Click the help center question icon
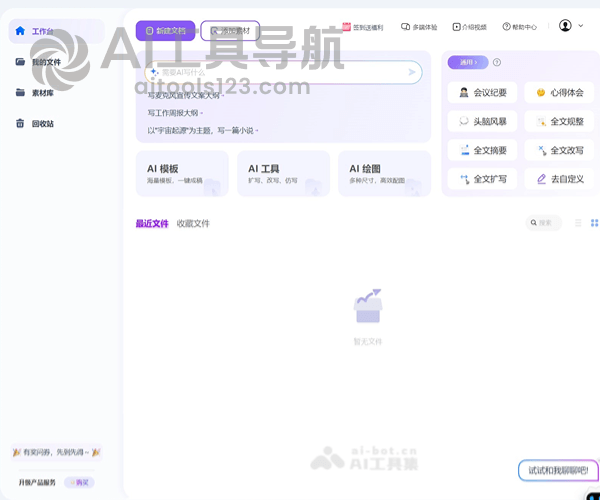This screenshot has width=600, height=500. pos(506,26)
